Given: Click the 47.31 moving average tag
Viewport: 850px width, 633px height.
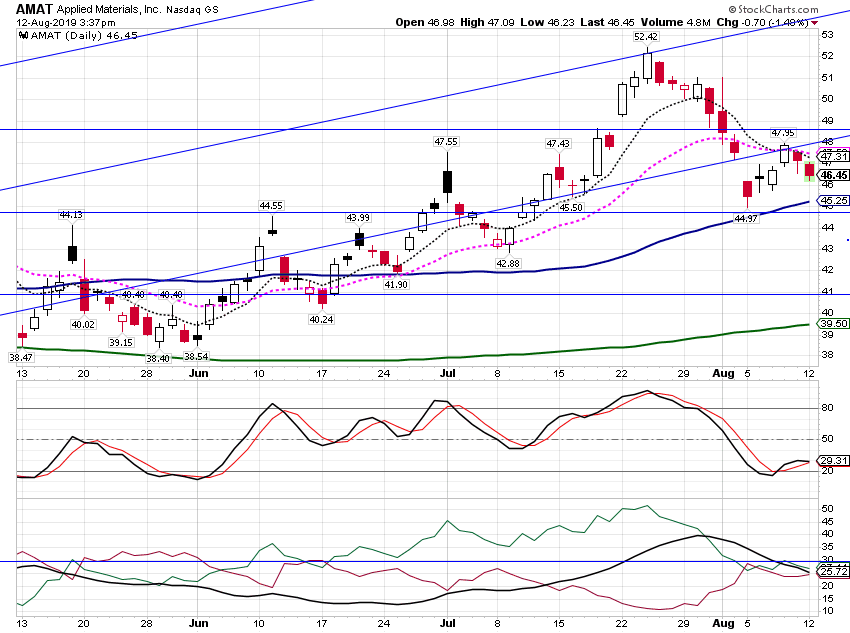Looking at the screenshot, I should tap(834, 157).
